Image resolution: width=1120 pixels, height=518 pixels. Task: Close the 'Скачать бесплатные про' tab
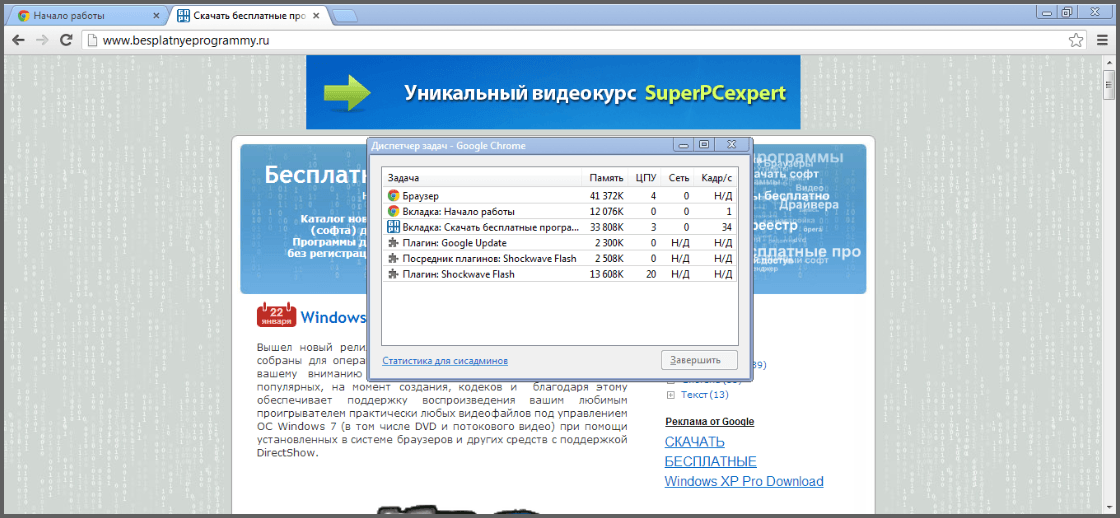coord(316,15)
